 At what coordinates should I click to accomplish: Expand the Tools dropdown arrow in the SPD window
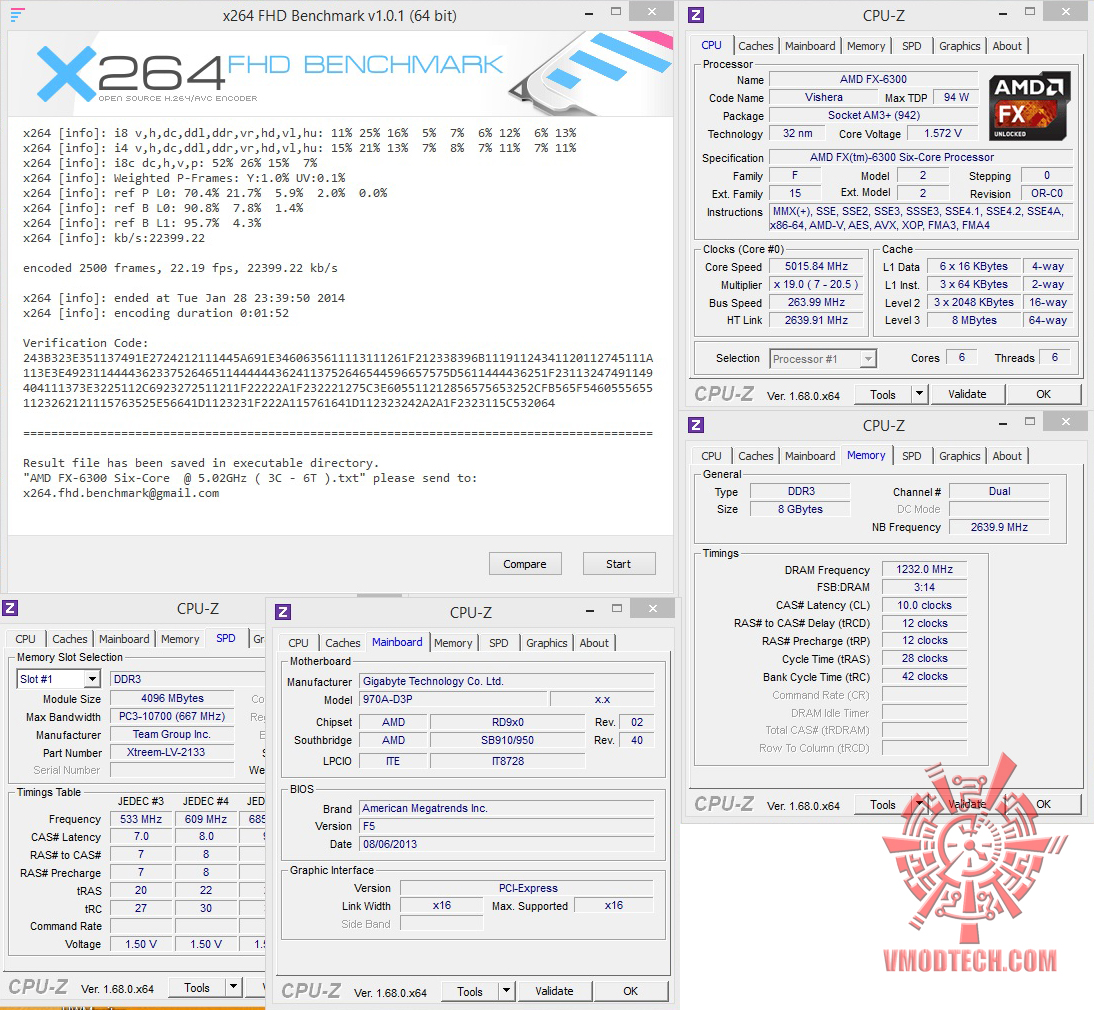click(234, 988)
